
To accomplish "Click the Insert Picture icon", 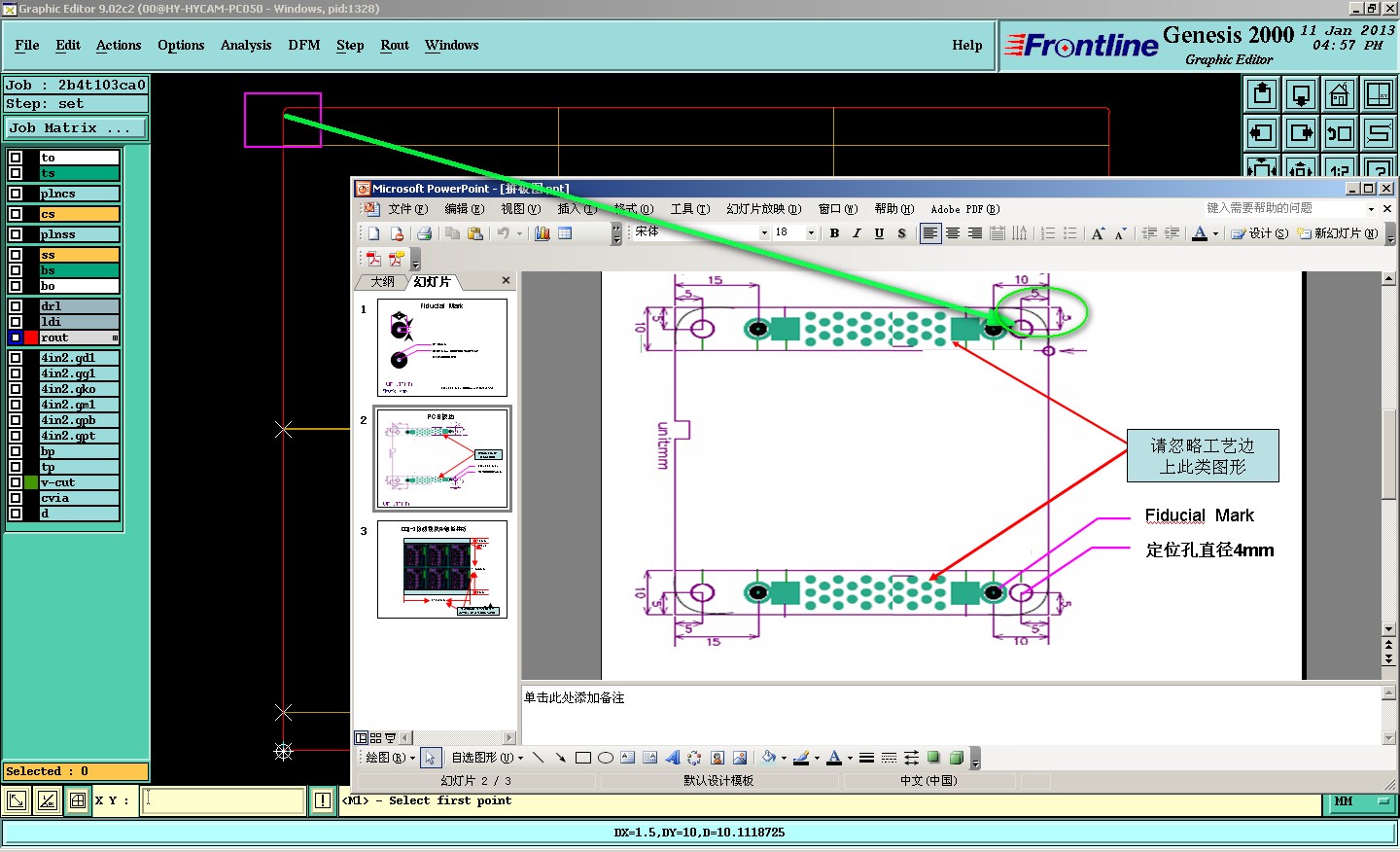I will [x=740, y=758].
